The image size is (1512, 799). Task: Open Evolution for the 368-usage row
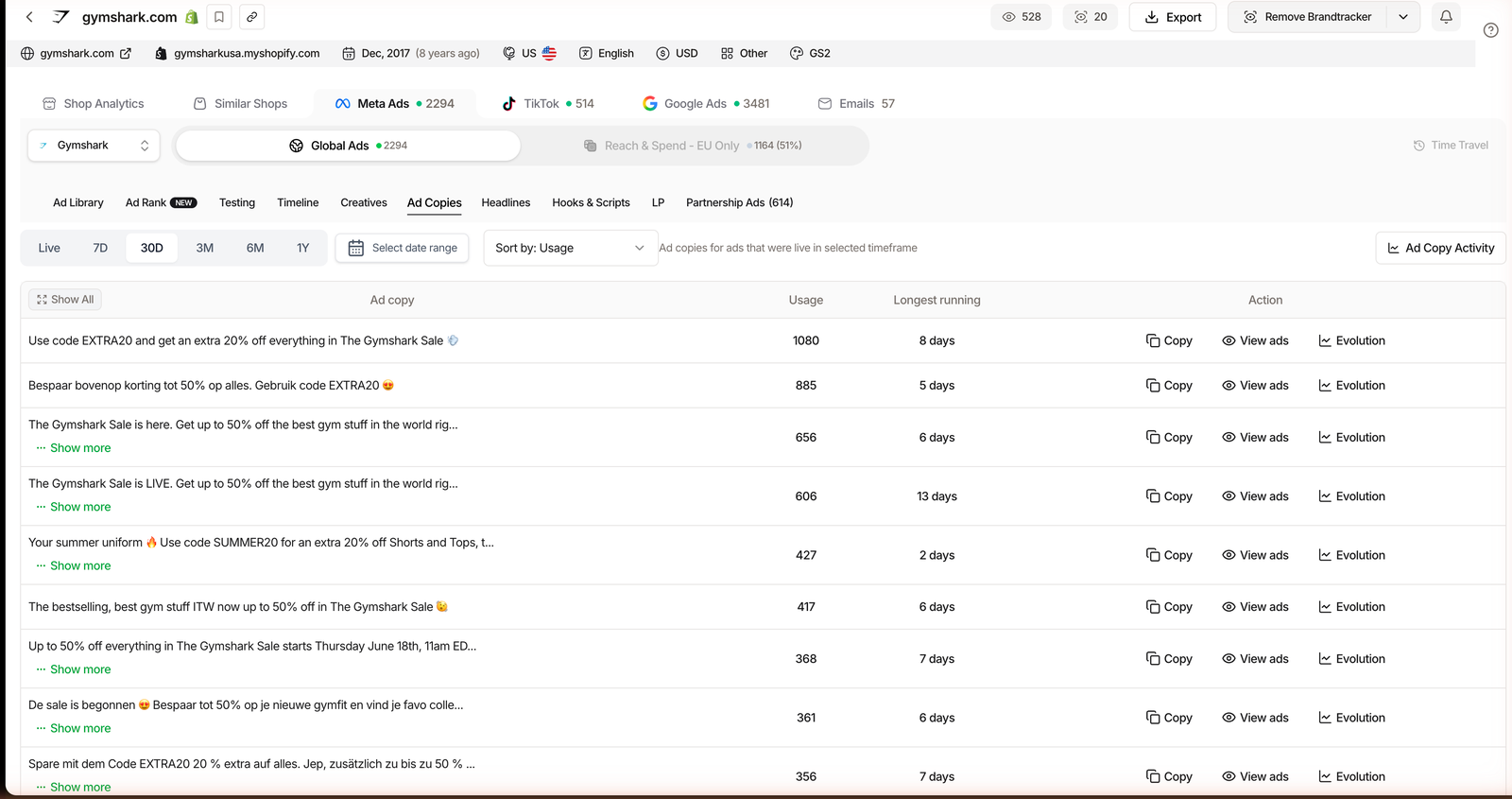1351,659
